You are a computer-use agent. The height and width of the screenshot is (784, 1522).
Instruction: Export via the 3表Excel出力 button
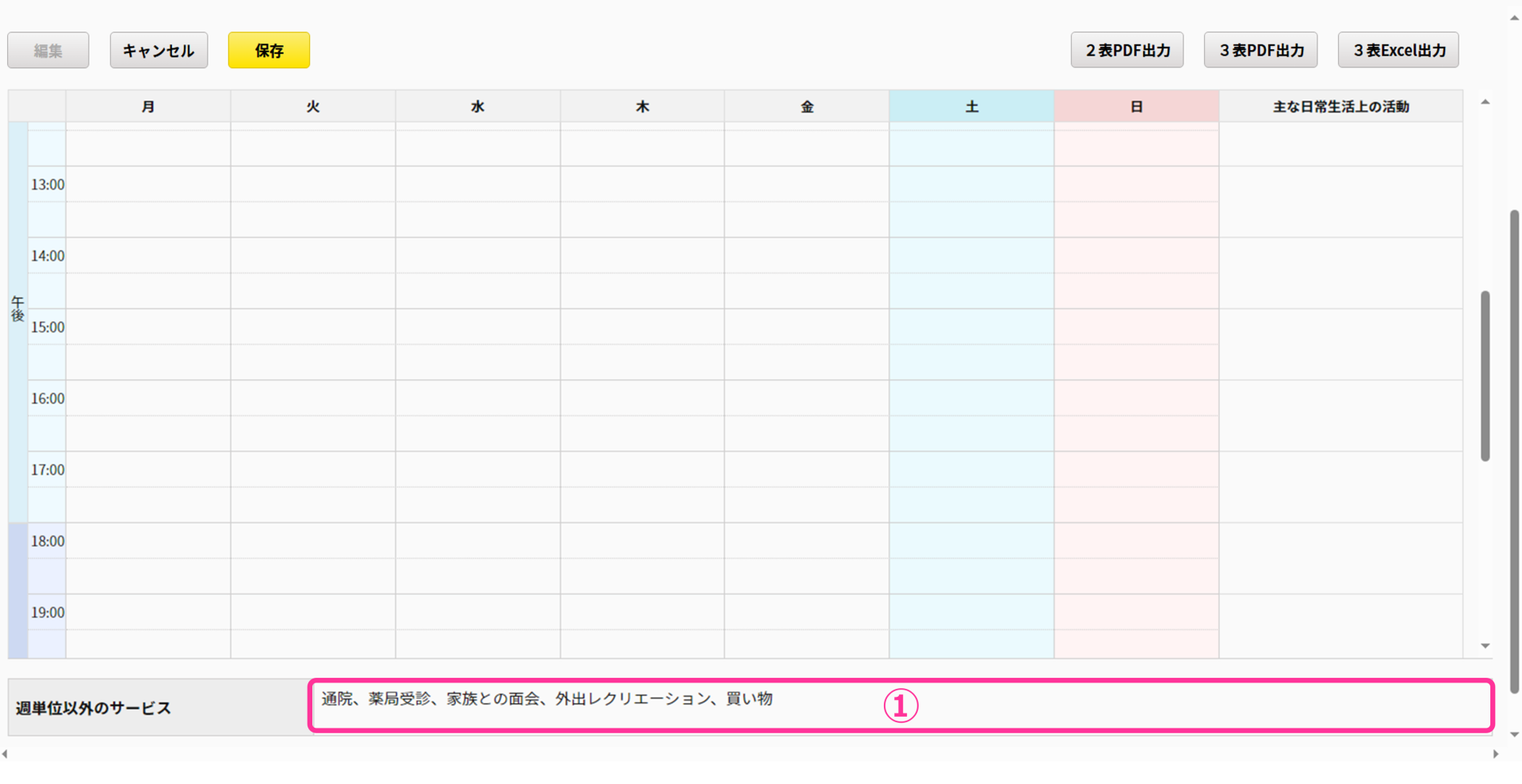tap(1398, 51)
